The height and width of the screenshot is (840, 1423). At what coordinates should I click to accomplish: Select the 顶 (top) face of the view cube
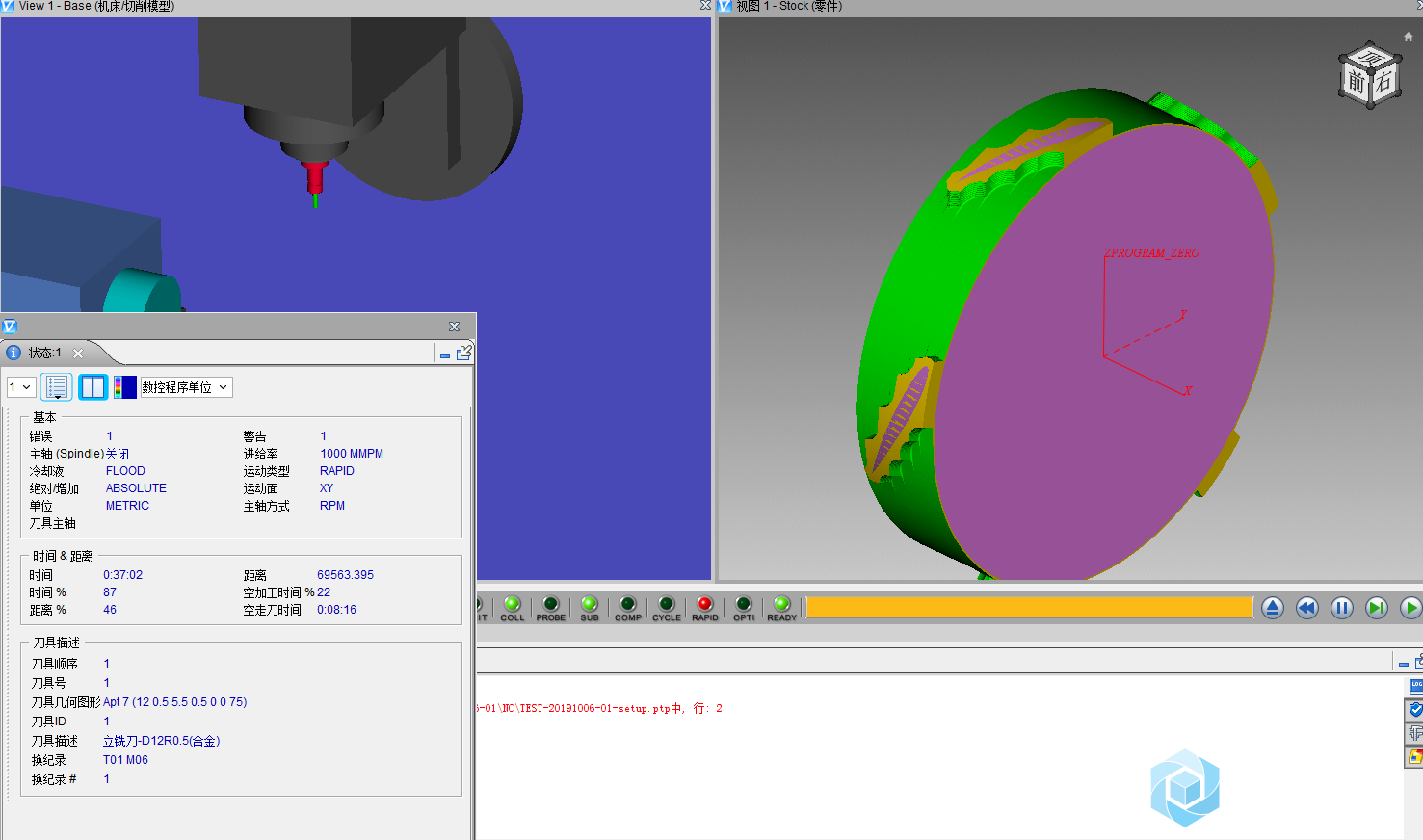click(1370, 58)
